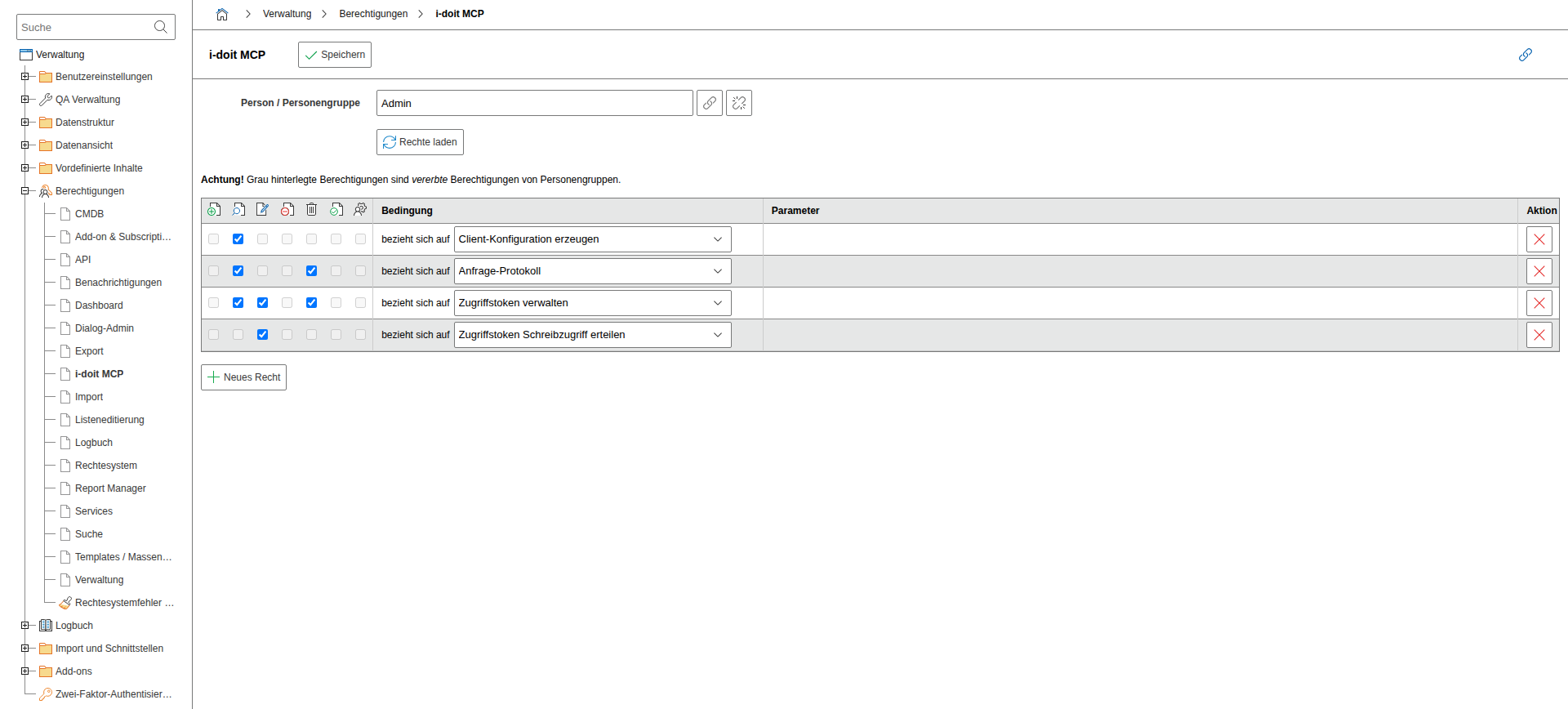Select Dashboard under Berechtigungen
This screenshot has width=1568, height=709.
(99, 305)
